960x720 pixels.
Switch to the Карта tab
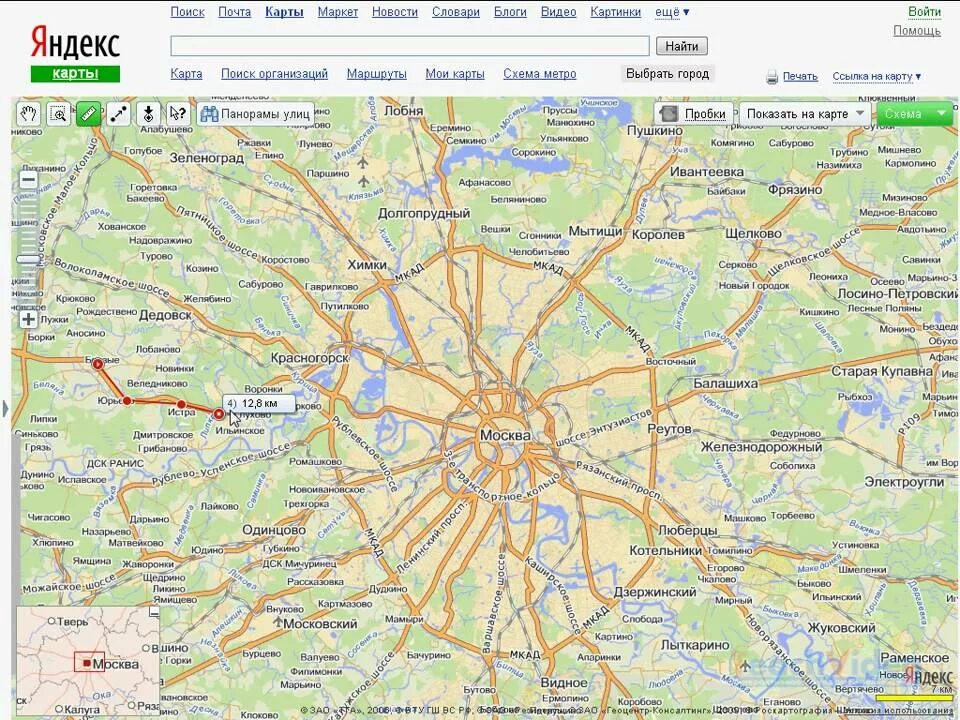point(186,74)
